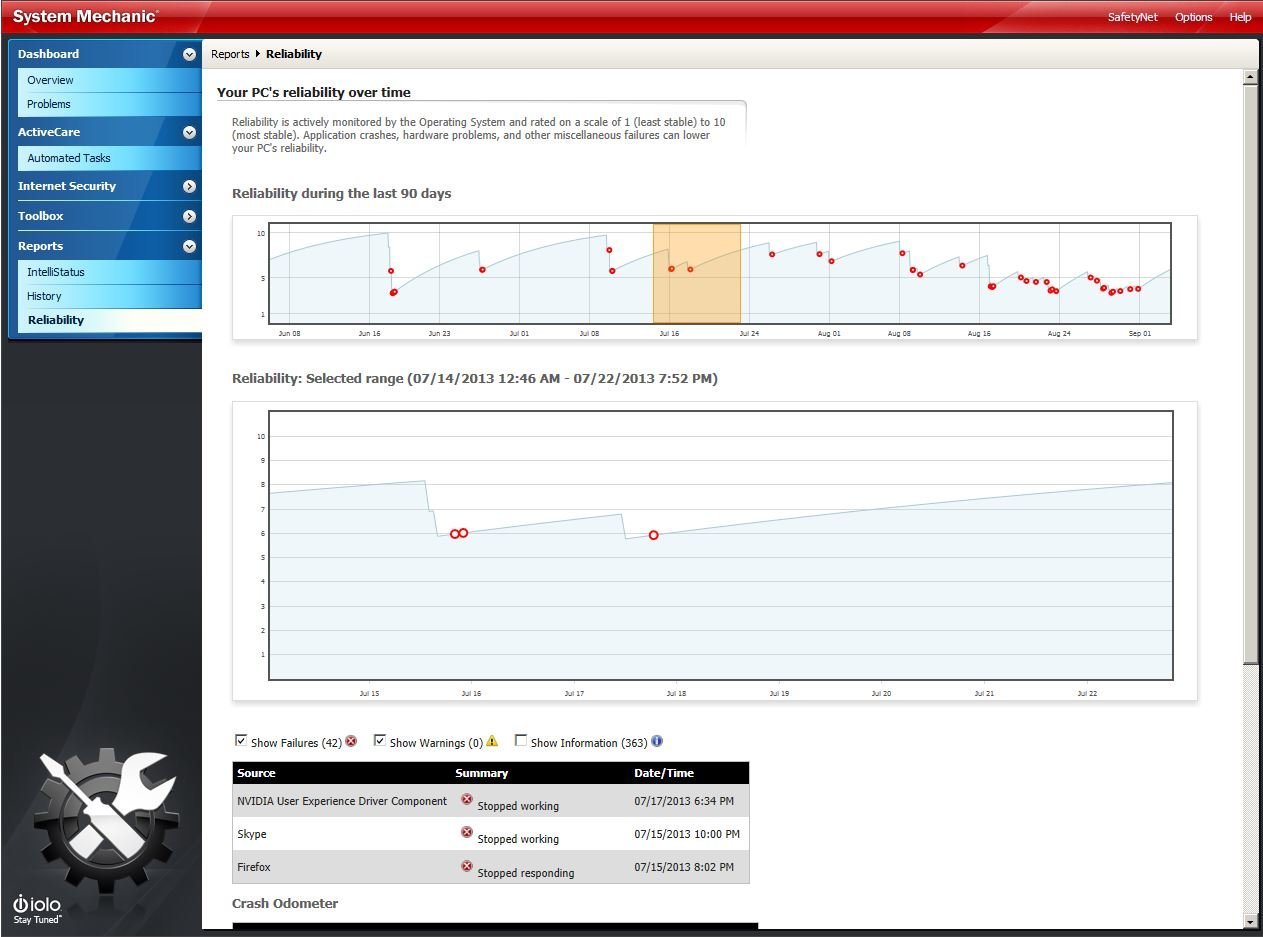Go to Automated Tasks under ActiveCare

(69, 158)
